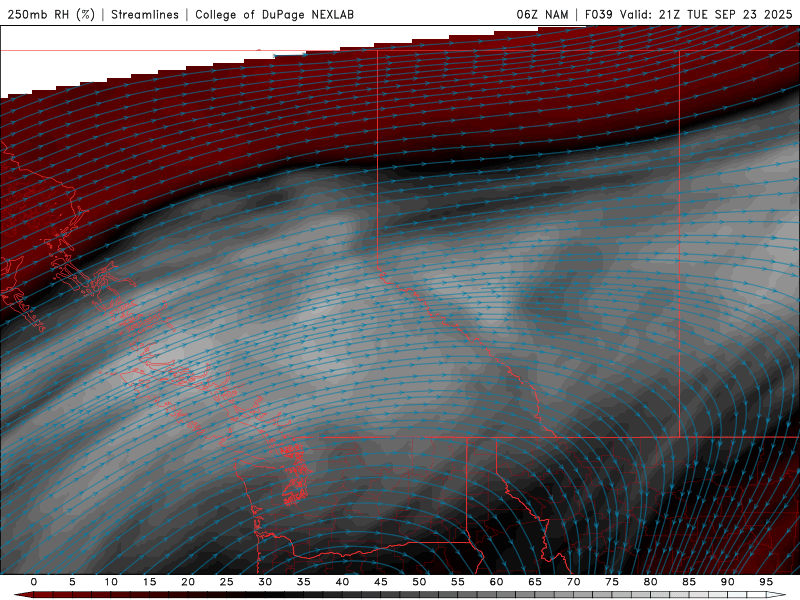Screen dimensions: 800x600
Task: Click the 'College of DuPage NEXLAB' text
Action: (x=274, y=14)
